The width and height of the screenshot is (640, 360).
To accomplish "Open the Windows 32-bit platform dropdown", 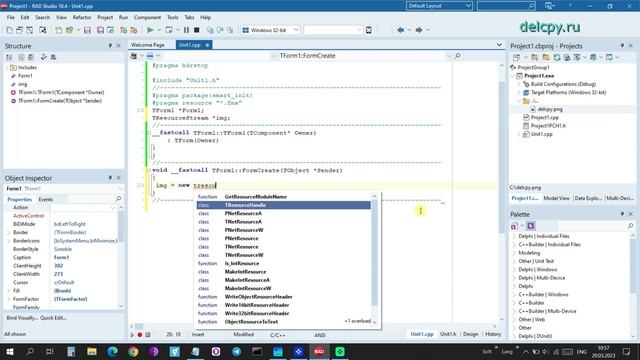I will [x=271, y=30].
